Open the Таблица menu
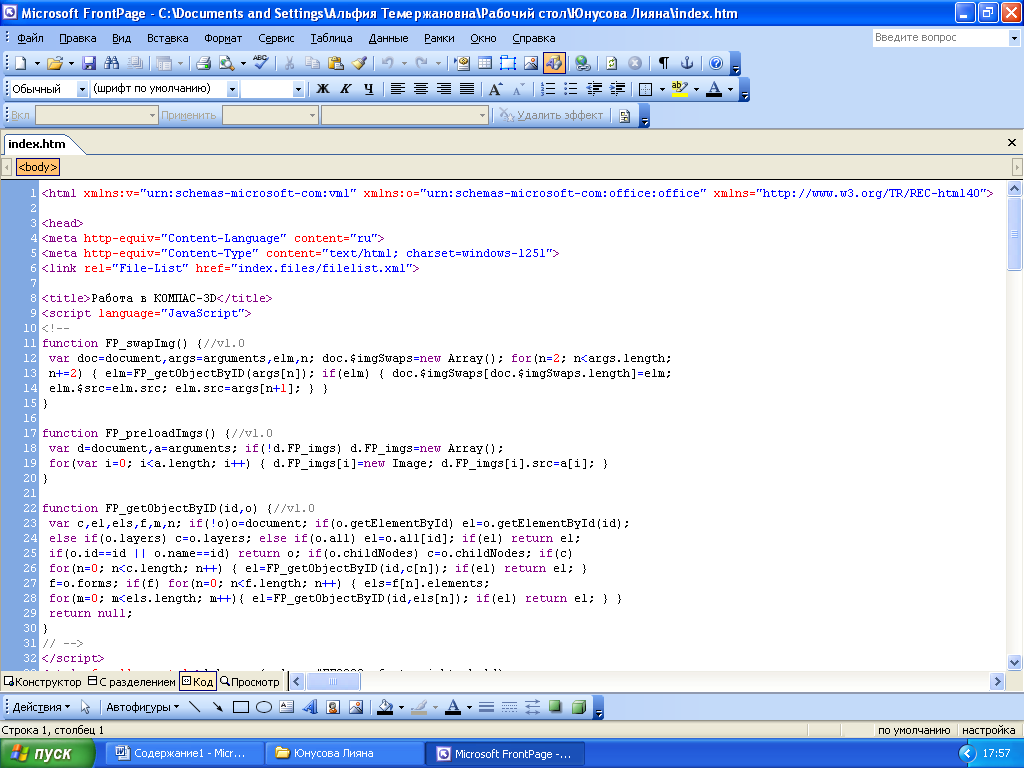 pos(331,38)
